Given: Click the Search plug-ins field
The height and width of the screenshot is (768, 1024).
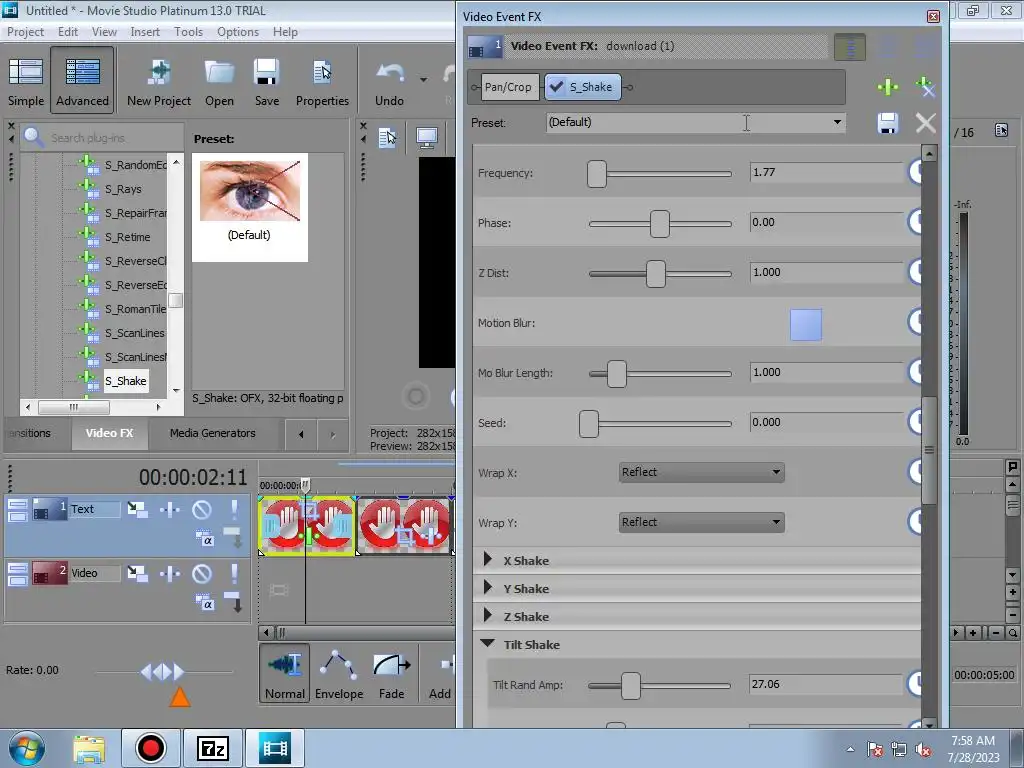Looking at the screenshot, I should pos(103,138).
